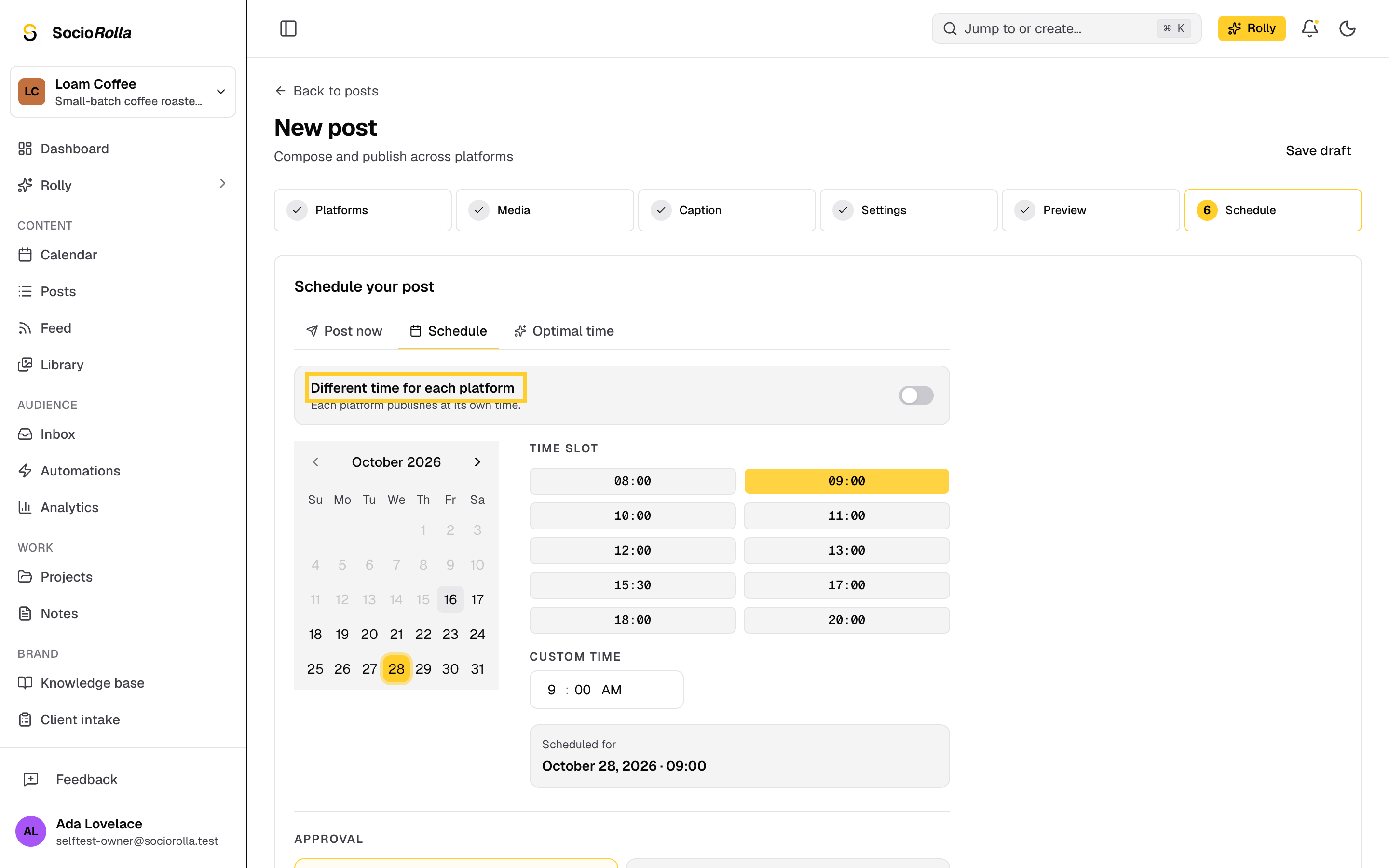Switch to Post now tab

[x=344, y=331]
